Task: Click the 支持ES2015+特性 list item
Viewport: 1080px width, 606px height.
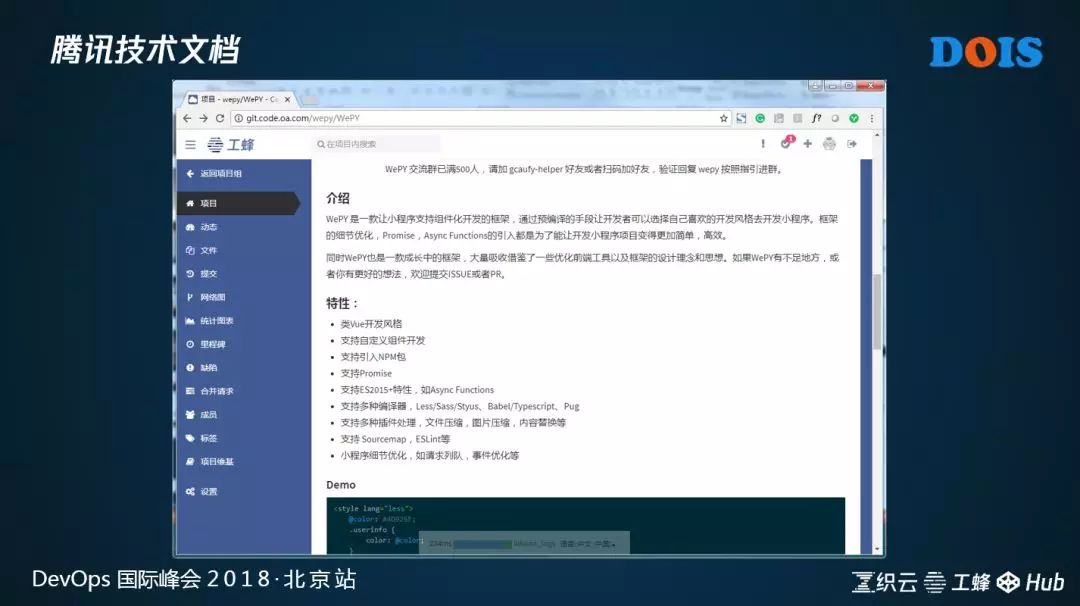Action: pyautogui.click(x=417, y=390)
